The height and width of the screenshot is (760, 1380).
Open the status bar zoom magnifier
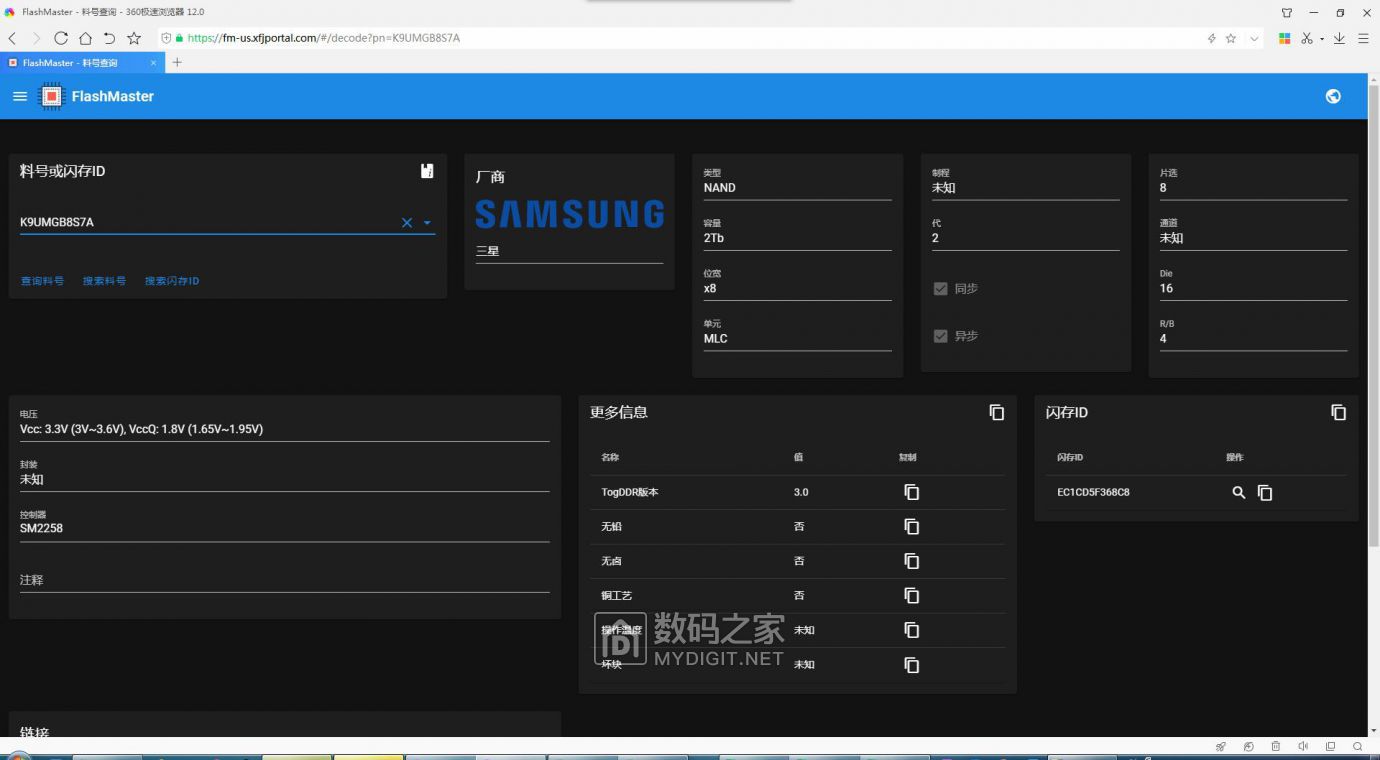pyautogui.click(x=1358, y=747)
